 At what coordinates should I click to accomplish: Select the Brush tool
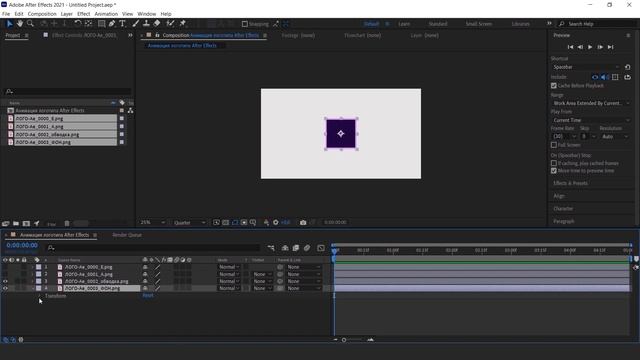(x=136, y=24)
